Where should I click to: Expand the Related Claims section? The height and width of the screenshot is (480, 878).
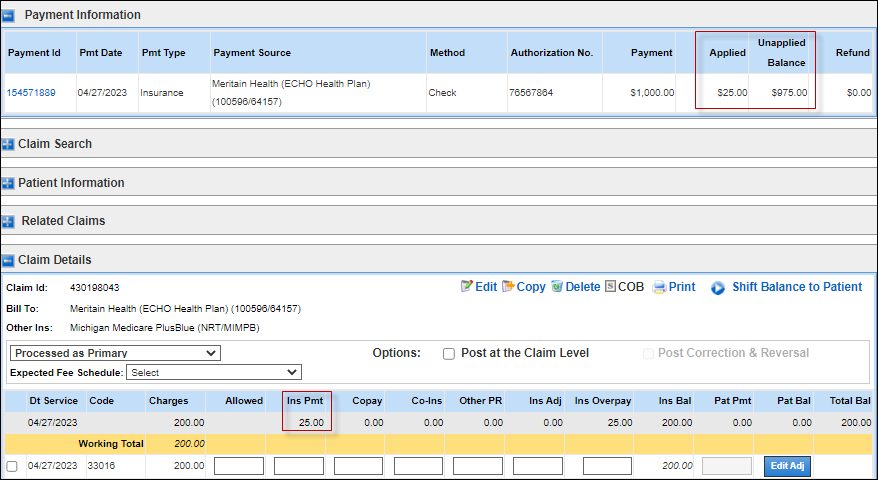9,221
